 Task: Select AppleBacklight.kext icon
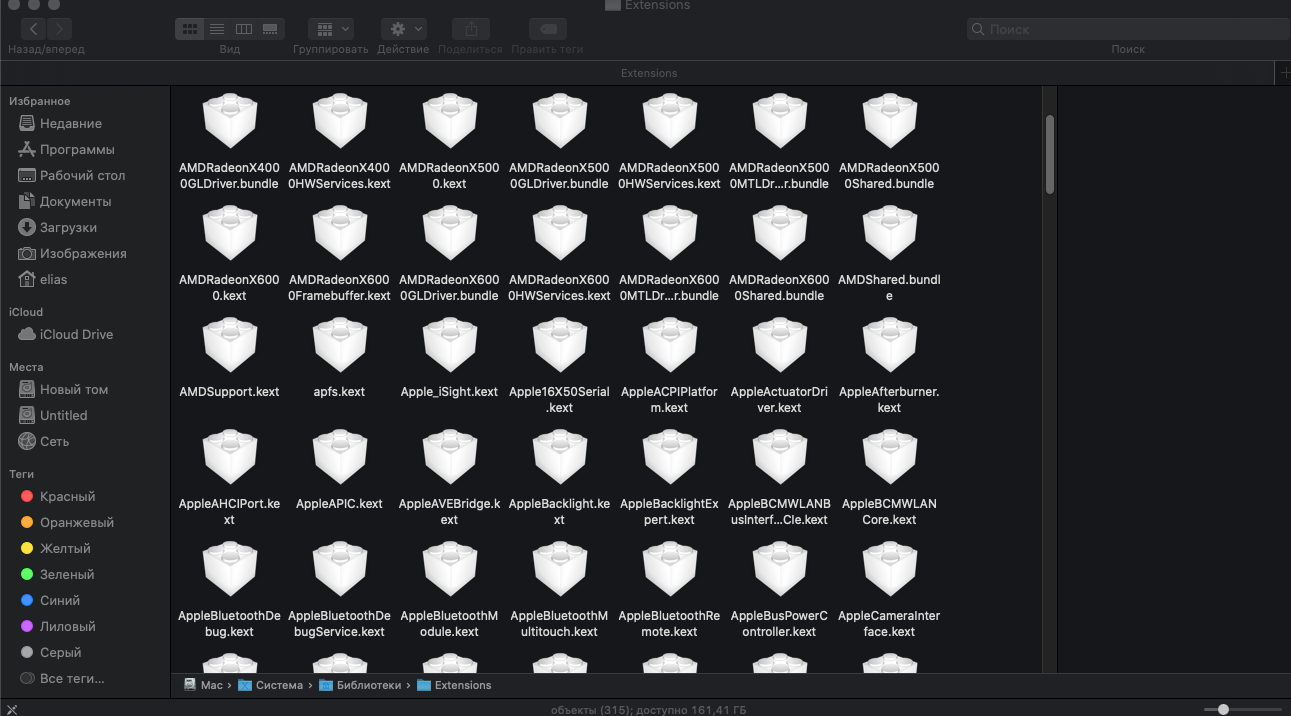[559, 458]
